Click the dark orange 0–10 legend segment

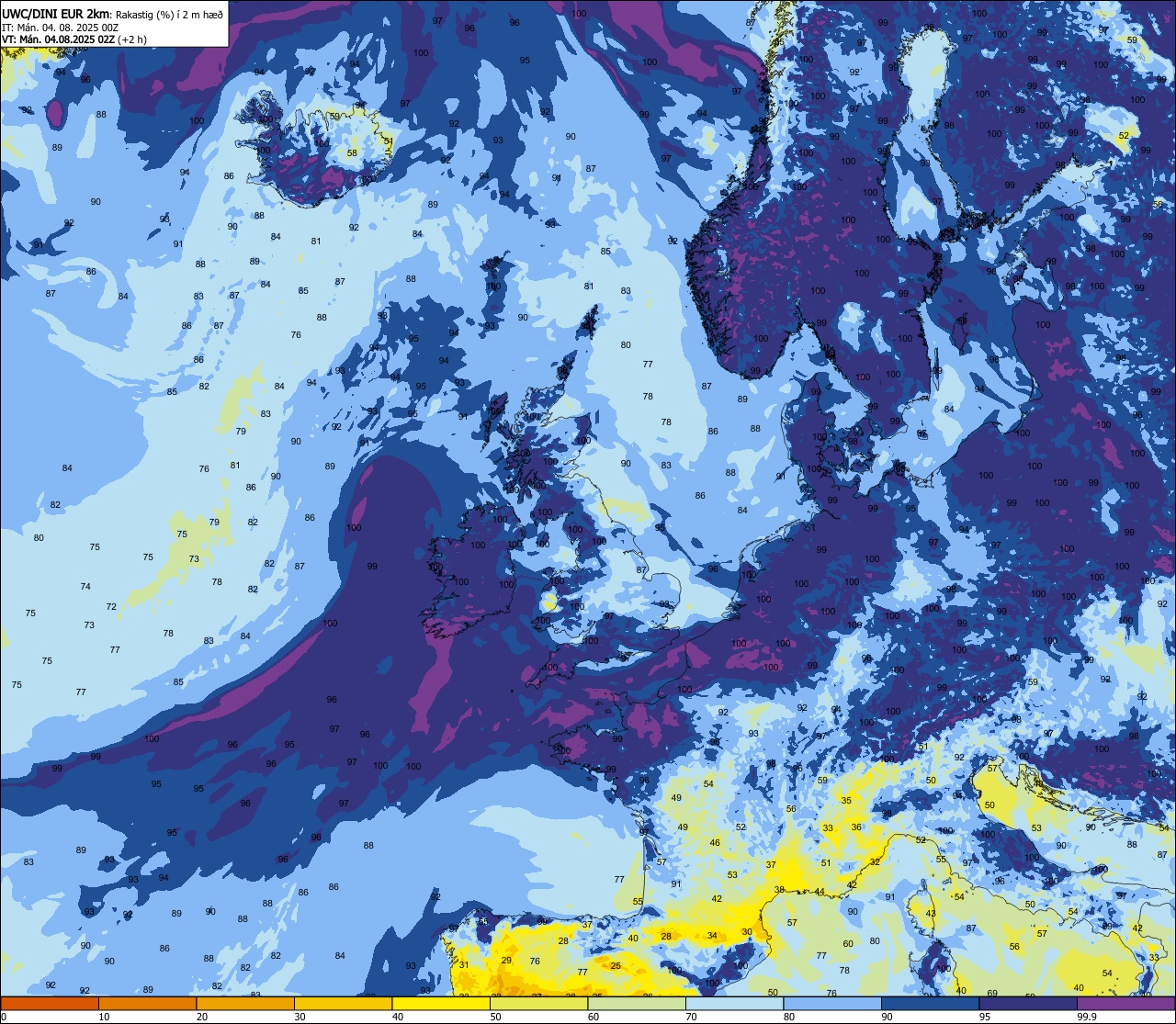click(50, 1004)
